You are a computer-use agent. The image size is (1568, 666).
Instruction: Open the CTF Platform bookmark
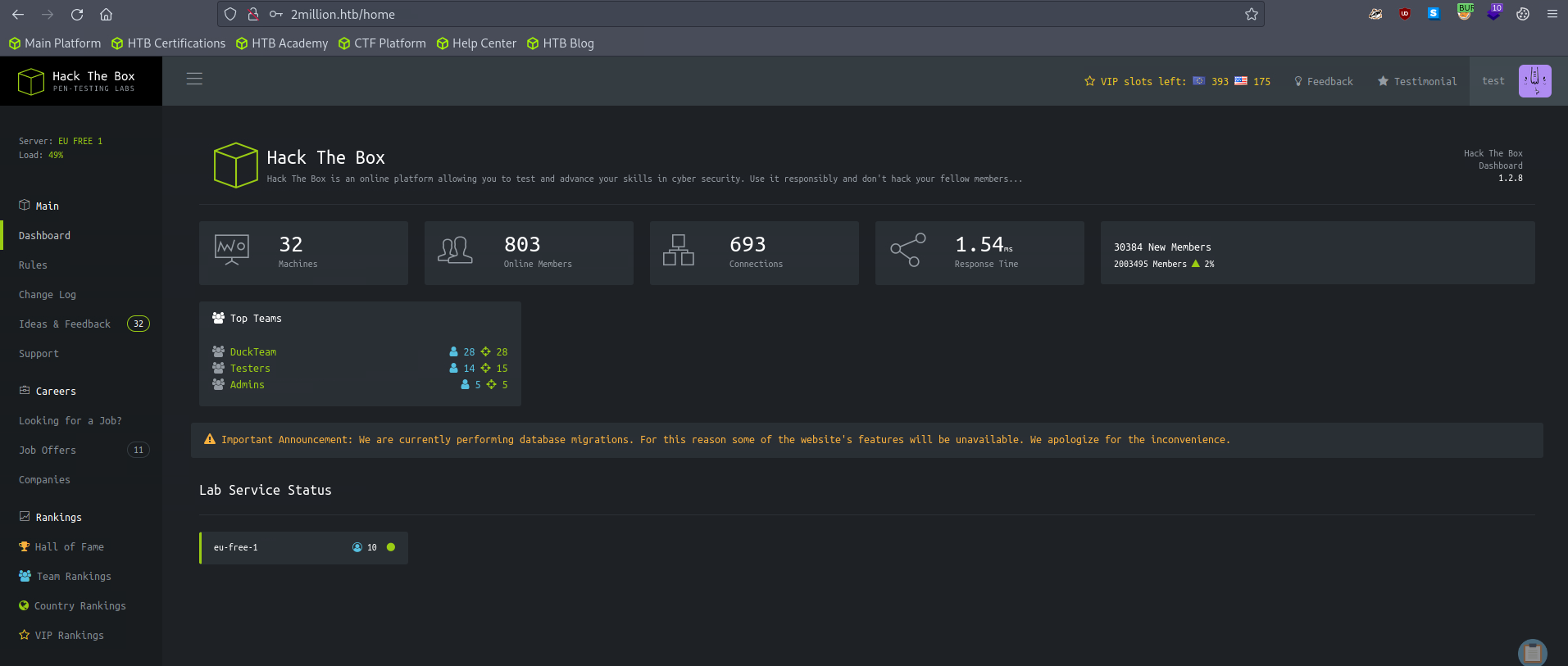(x=382, y=43)
